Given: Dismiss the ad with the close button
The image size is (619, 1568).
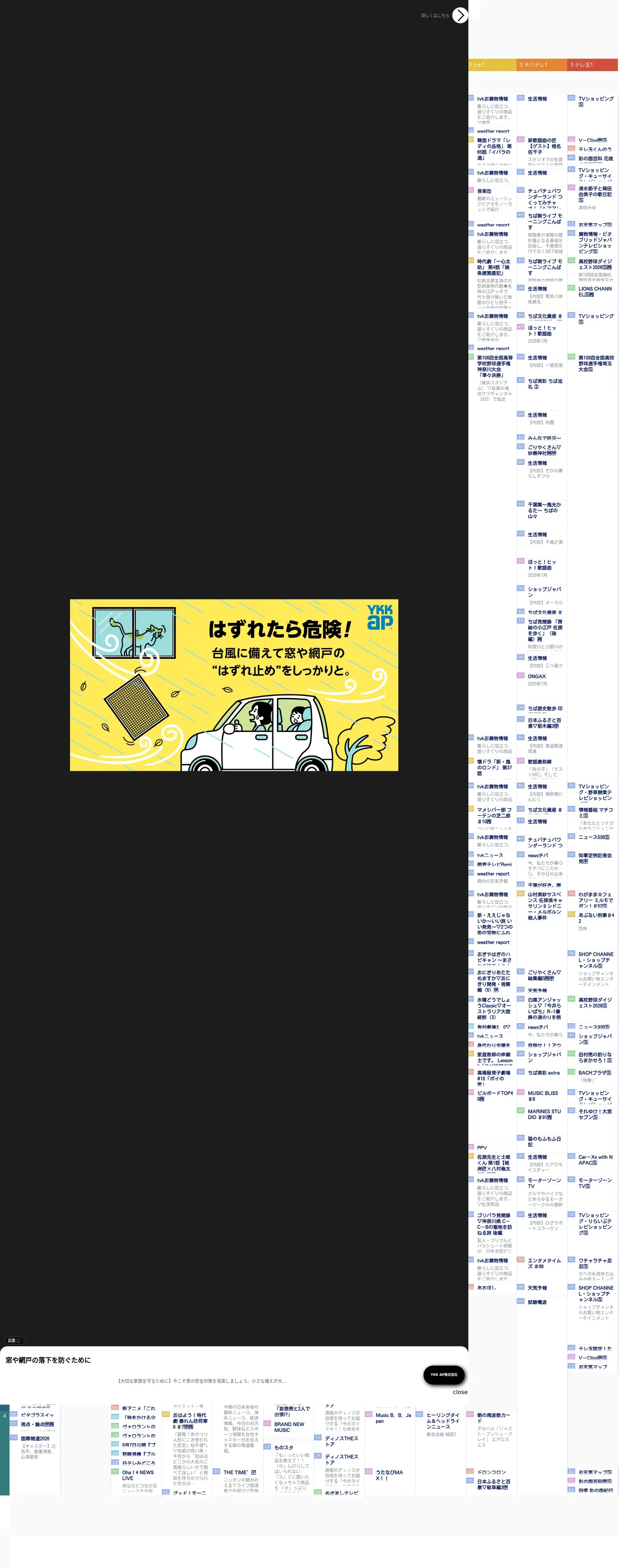Looking at the screenshot, I should click(460, 1392).
